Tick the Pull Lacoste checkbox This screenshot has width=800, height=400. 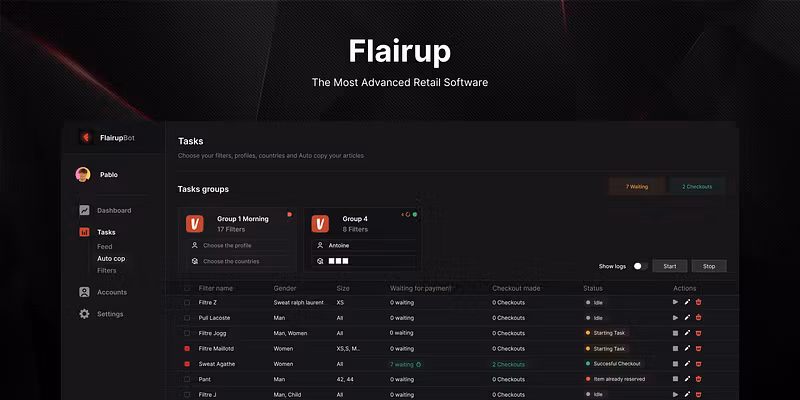point(187,318)
